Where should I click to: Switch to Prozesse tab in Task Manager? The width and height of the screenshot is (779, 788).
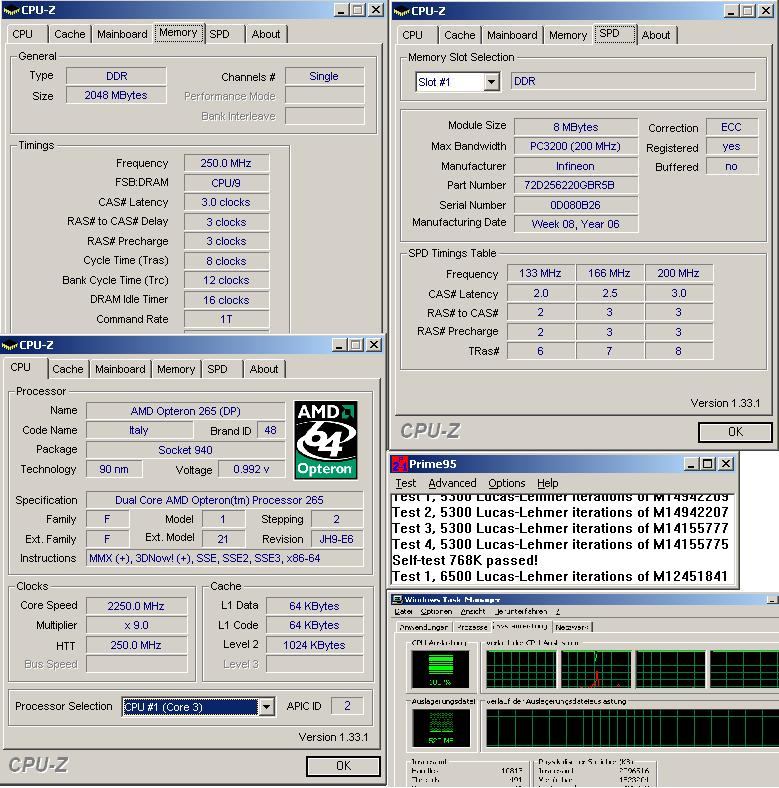pyautogui.click(x=472, y=627)
